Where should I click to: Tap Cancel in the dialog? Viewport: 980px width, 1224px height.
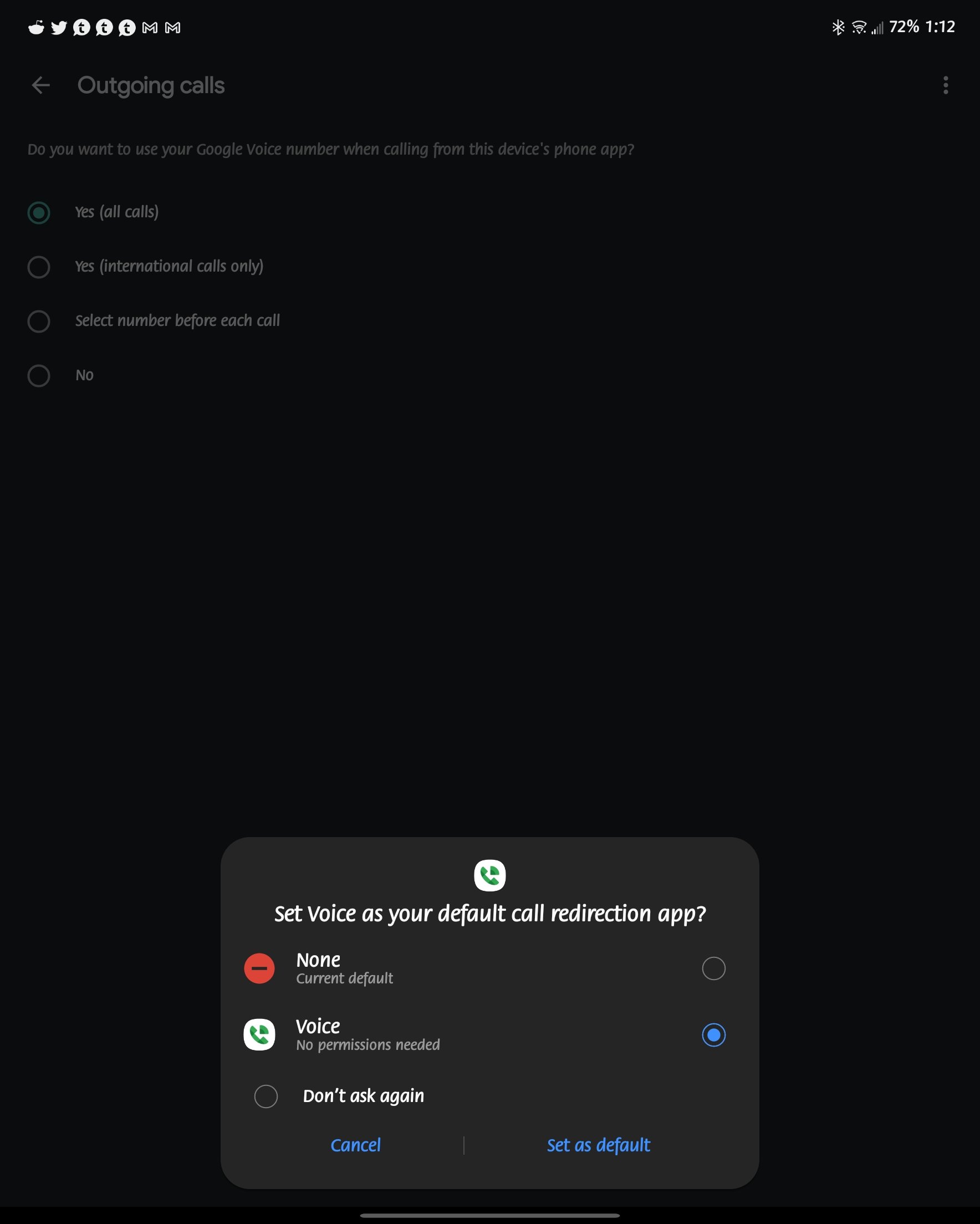pos(355,1145)
